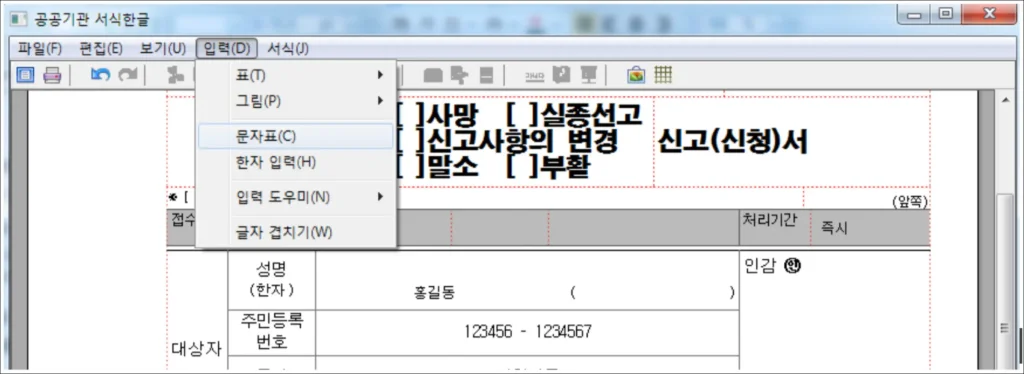Open the 파일(F) menu
The image size is (1024, 374).
point(39,48)
